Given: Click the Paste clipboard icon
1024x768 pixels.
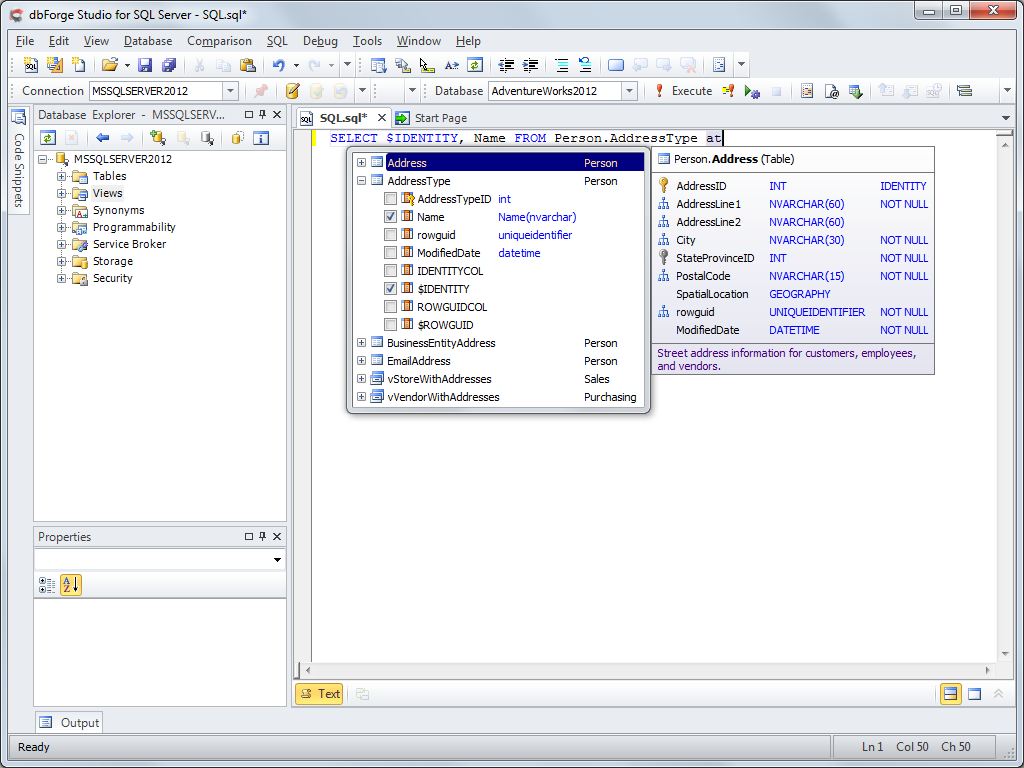Looking at the screenshot, I should [x=247, y=65].
